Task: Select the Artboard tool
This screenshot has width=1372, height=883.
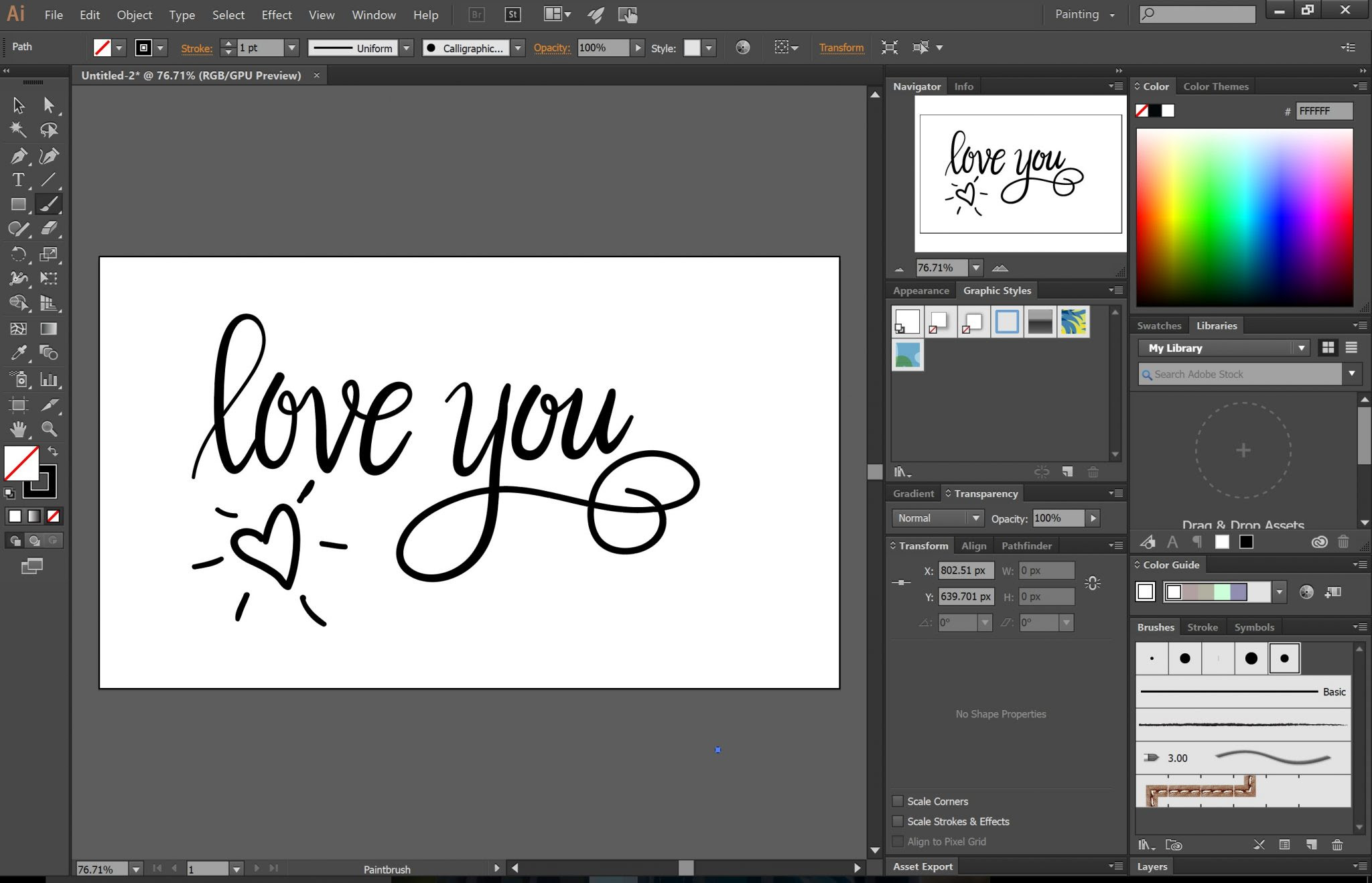Action: (18, 404)
